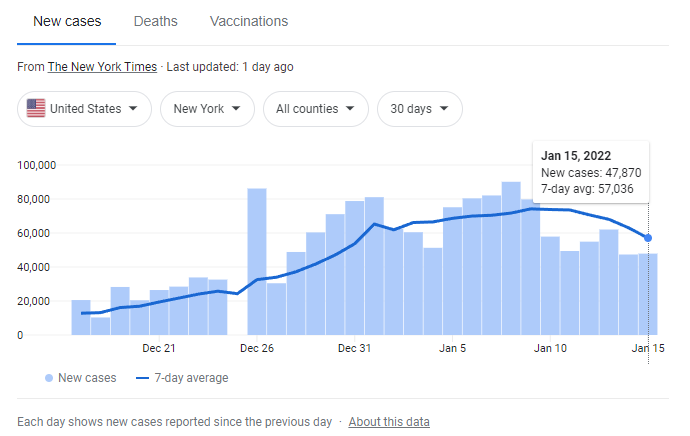Click the Jan 15 data point marker

pyautogui.click(x=648, y=238)
